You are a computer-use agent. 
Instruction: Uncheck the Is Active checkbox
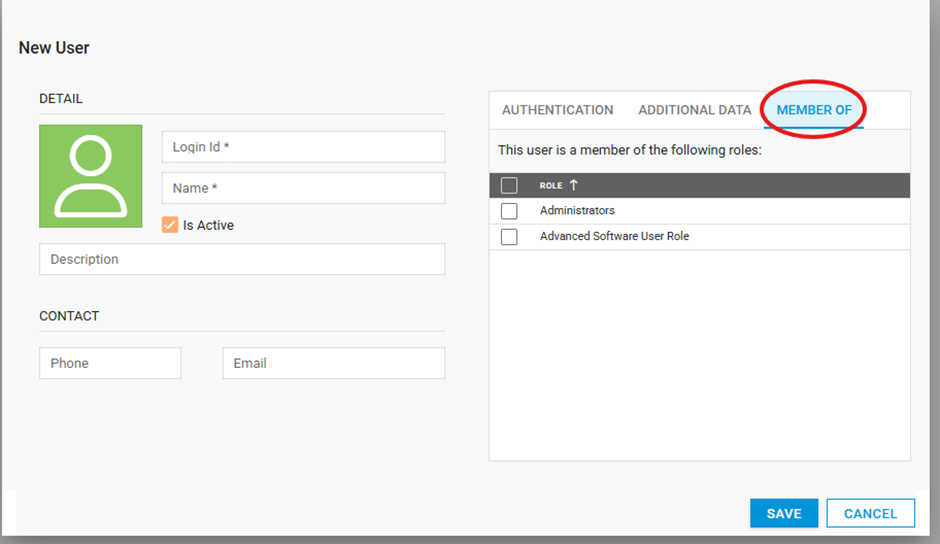[x=170, y=225]
